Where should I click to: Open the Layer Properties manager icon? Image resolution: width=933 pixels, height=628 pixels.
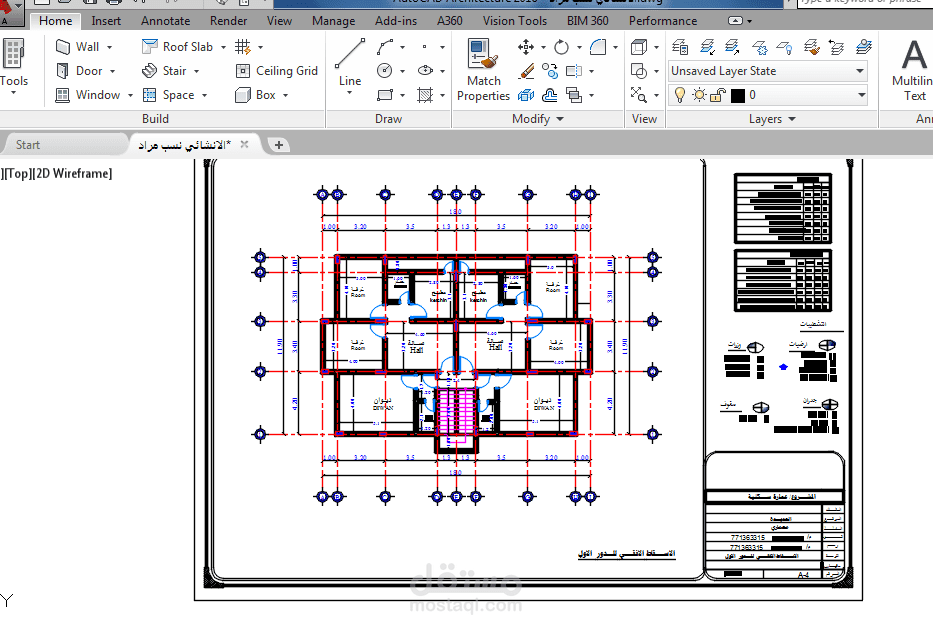point(680,46)
